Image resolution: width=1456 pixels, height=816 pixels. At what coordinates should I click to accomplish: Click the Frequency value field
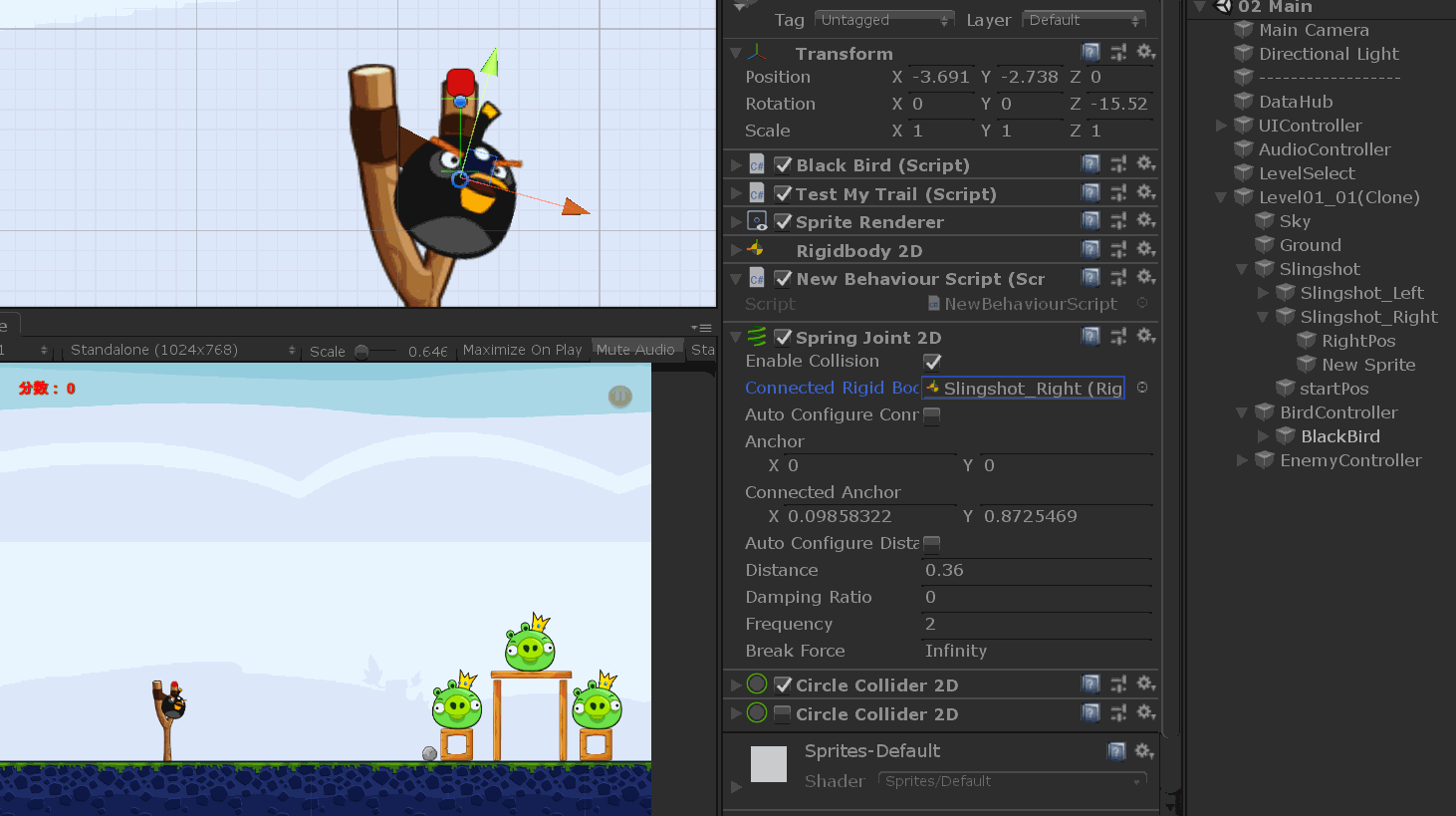(1037, 624)
